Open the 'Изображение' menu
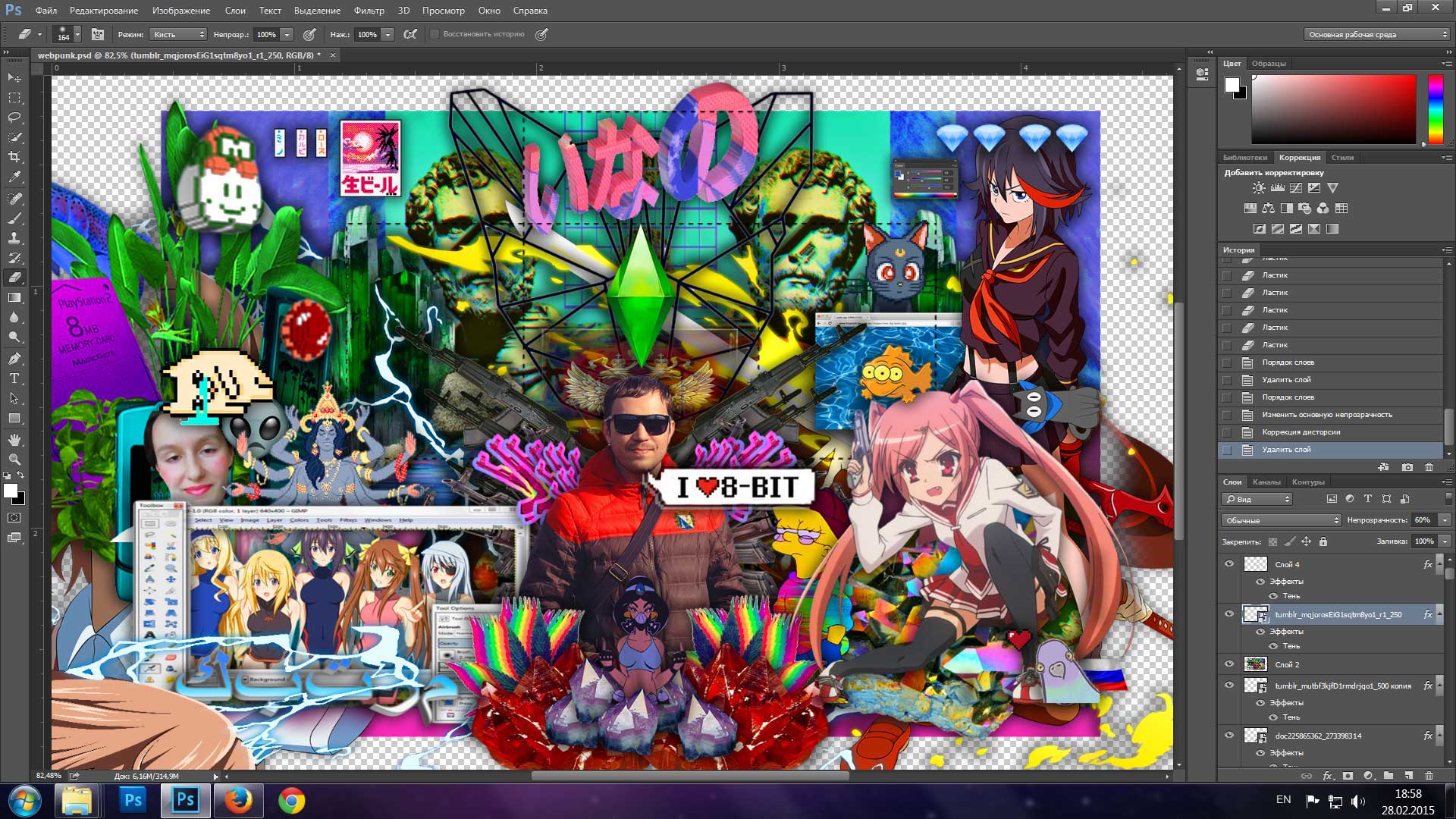Screen dimensions: 1456x819 (181, 11)
